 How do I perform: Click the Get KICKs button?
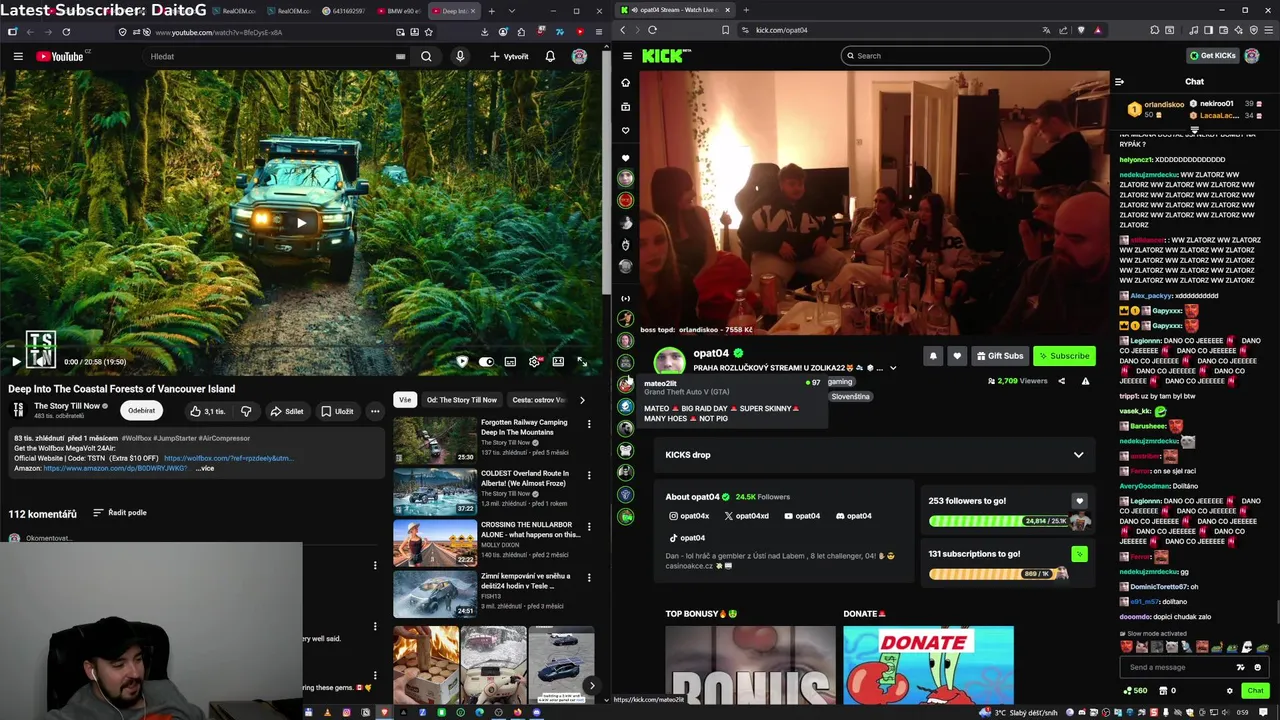[x=1212, y=56]
